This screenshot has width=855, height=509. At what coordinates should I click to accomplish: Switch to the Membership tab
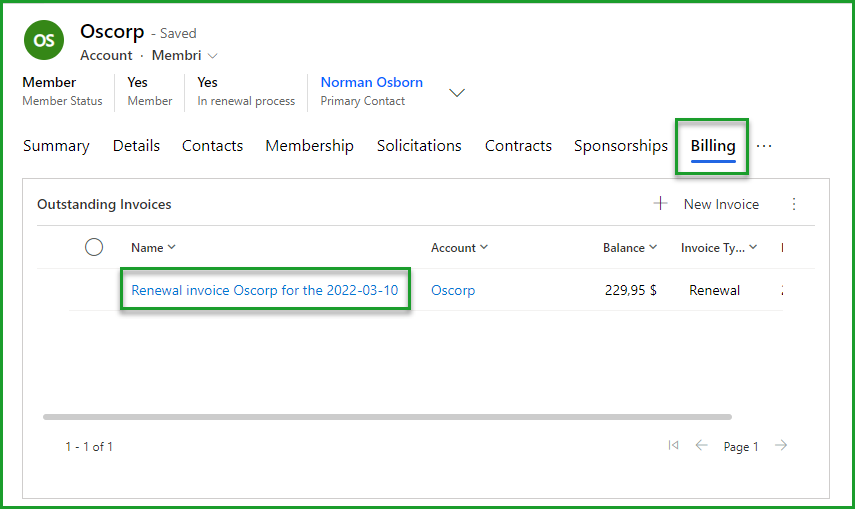click(309, 146)
